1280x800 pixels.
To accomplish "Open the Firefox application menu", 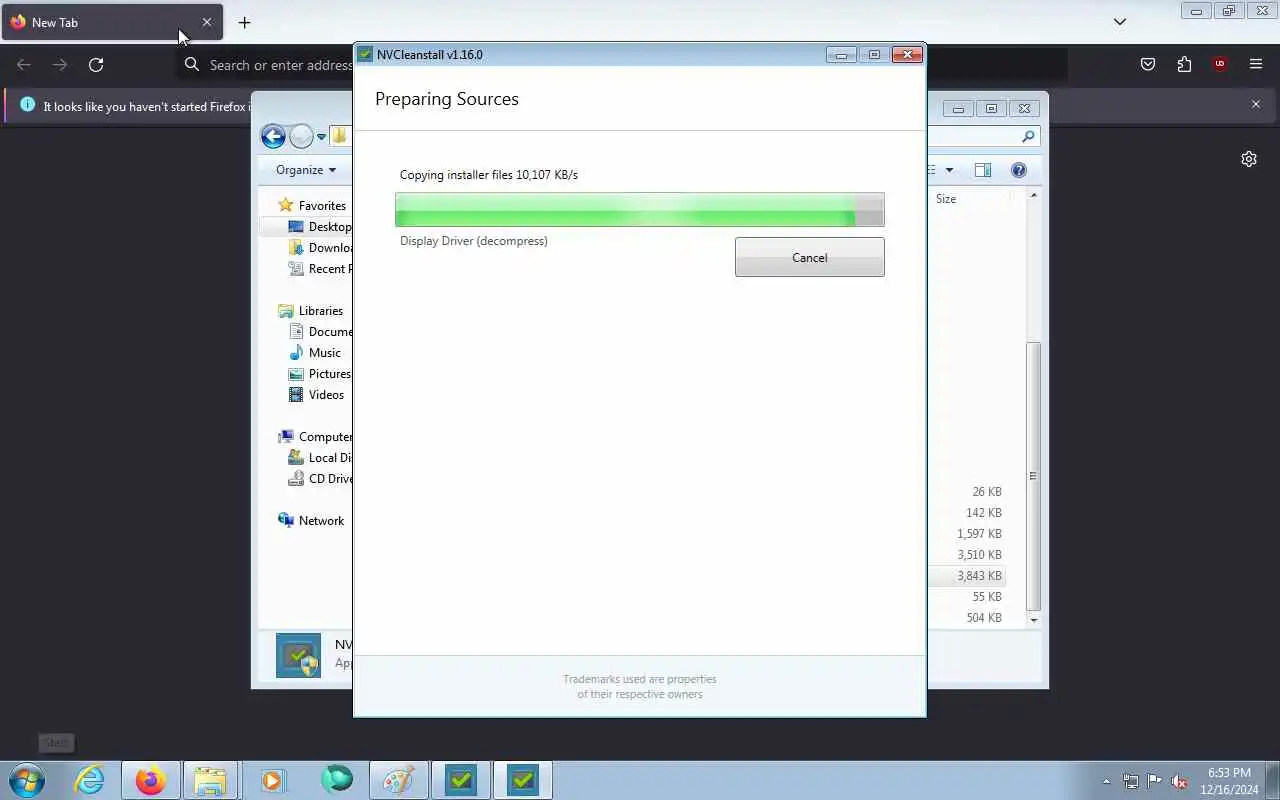I will coord(1256,65).
